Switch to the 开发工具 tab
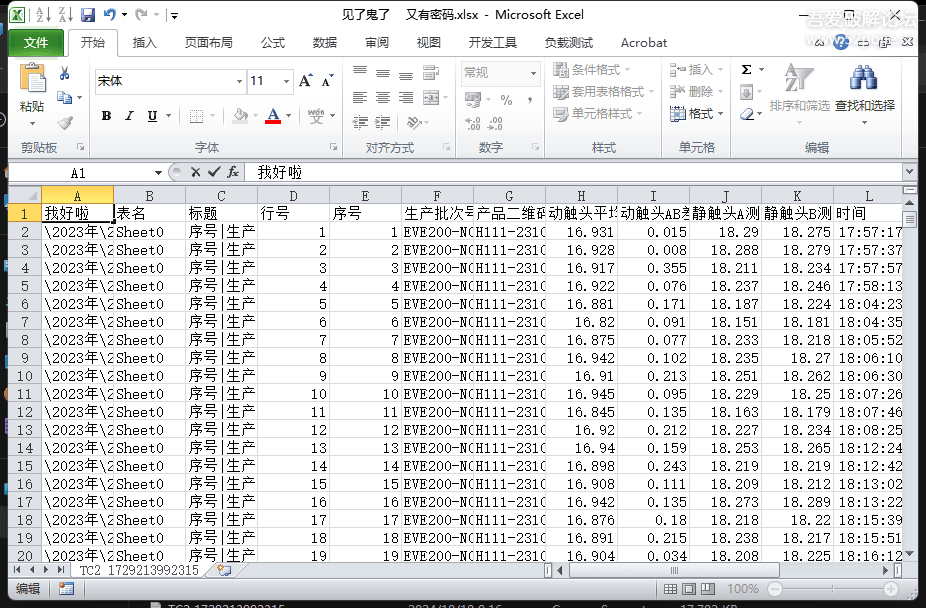 point(493,43)
